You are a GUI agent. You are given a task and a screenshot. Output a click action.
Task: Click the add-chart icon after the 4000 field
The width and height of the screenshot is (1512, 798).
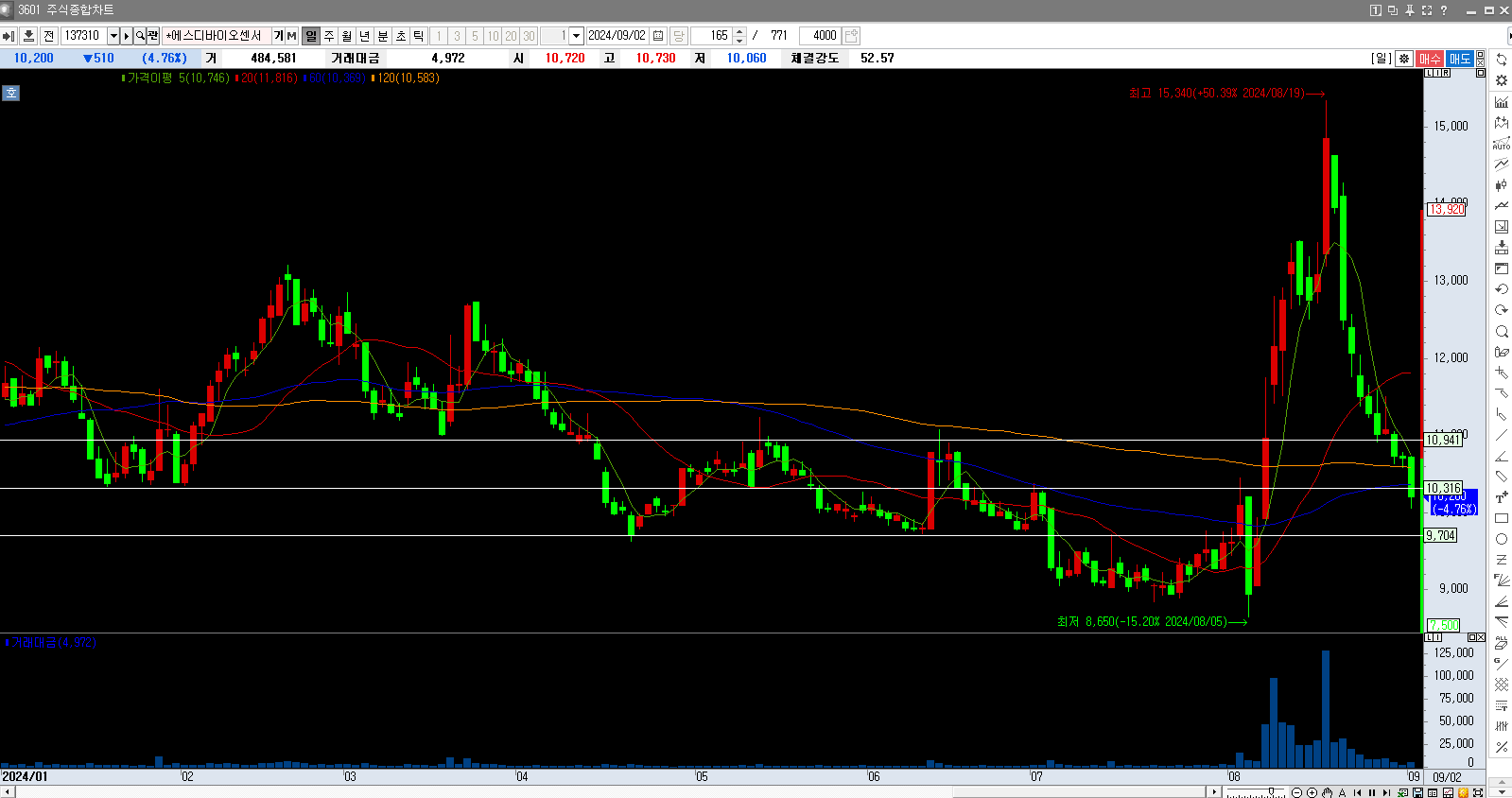851,36
